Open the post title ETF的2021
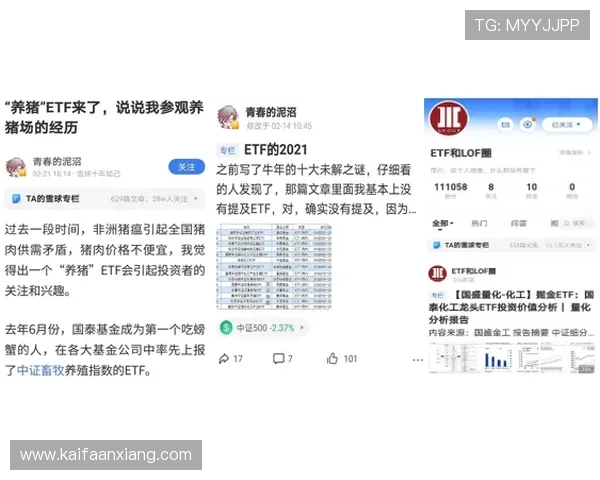The image size is (600, 480). pos(276,150)
